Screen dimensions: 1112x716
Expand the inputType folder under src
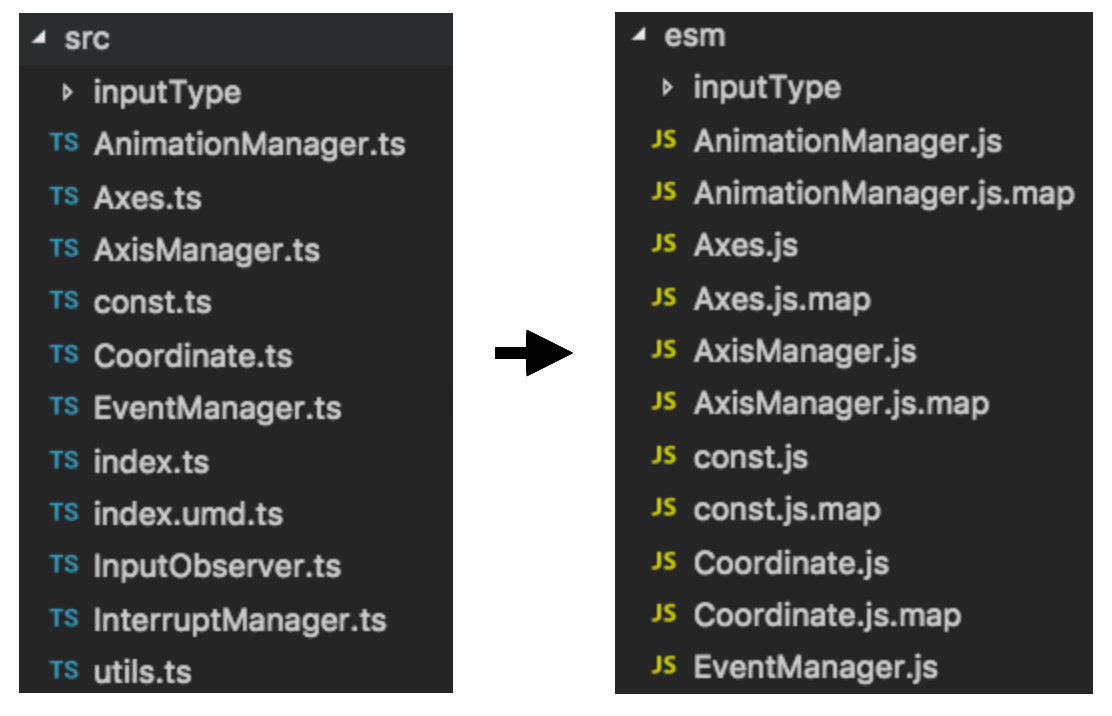click(68, 92)
